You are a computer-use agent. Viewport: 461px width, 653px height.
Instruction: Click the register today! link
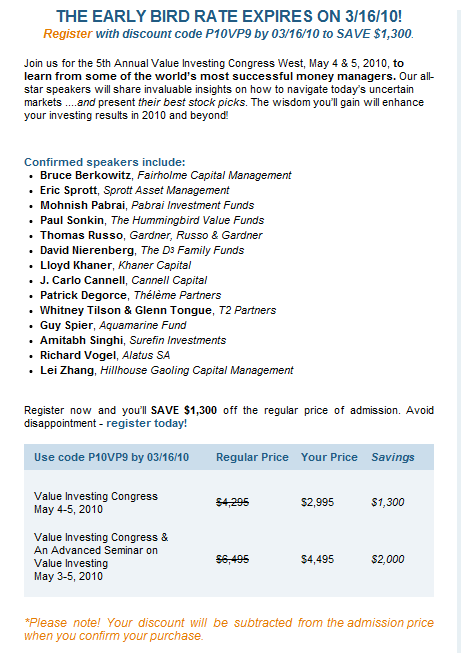coord(147,424)
